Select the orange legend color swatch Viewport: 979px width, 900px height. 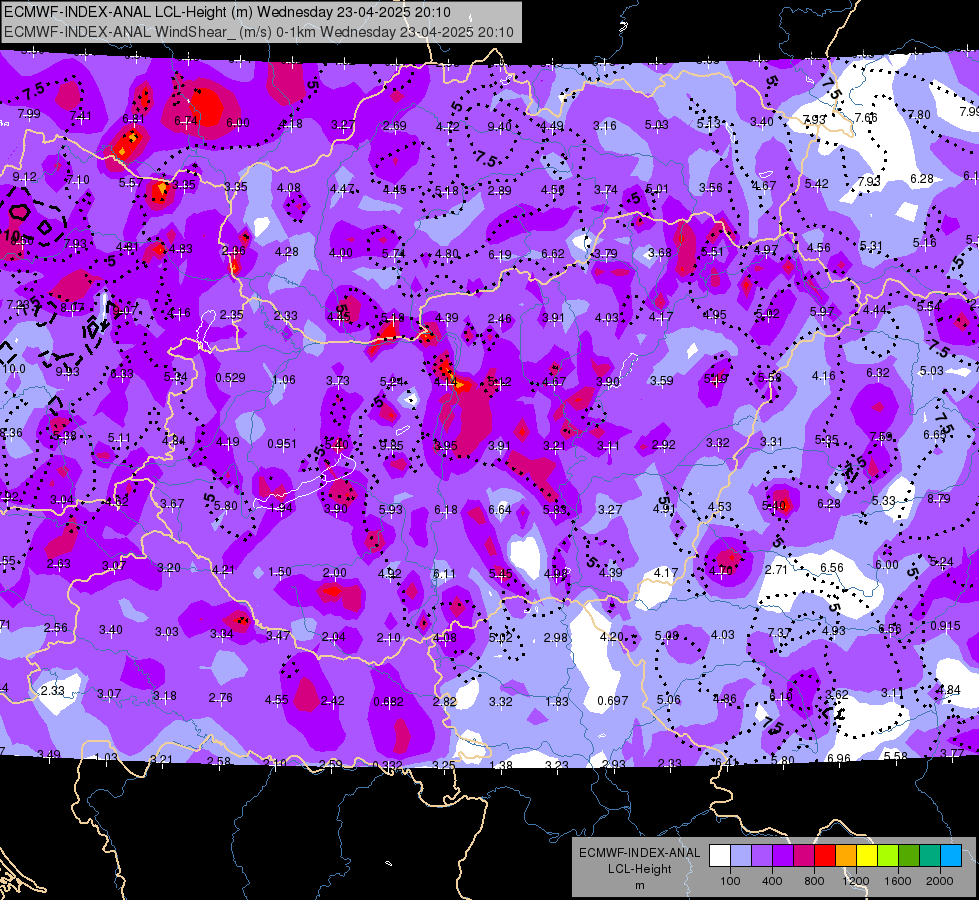pyautogui.click(x=846, y=856)
